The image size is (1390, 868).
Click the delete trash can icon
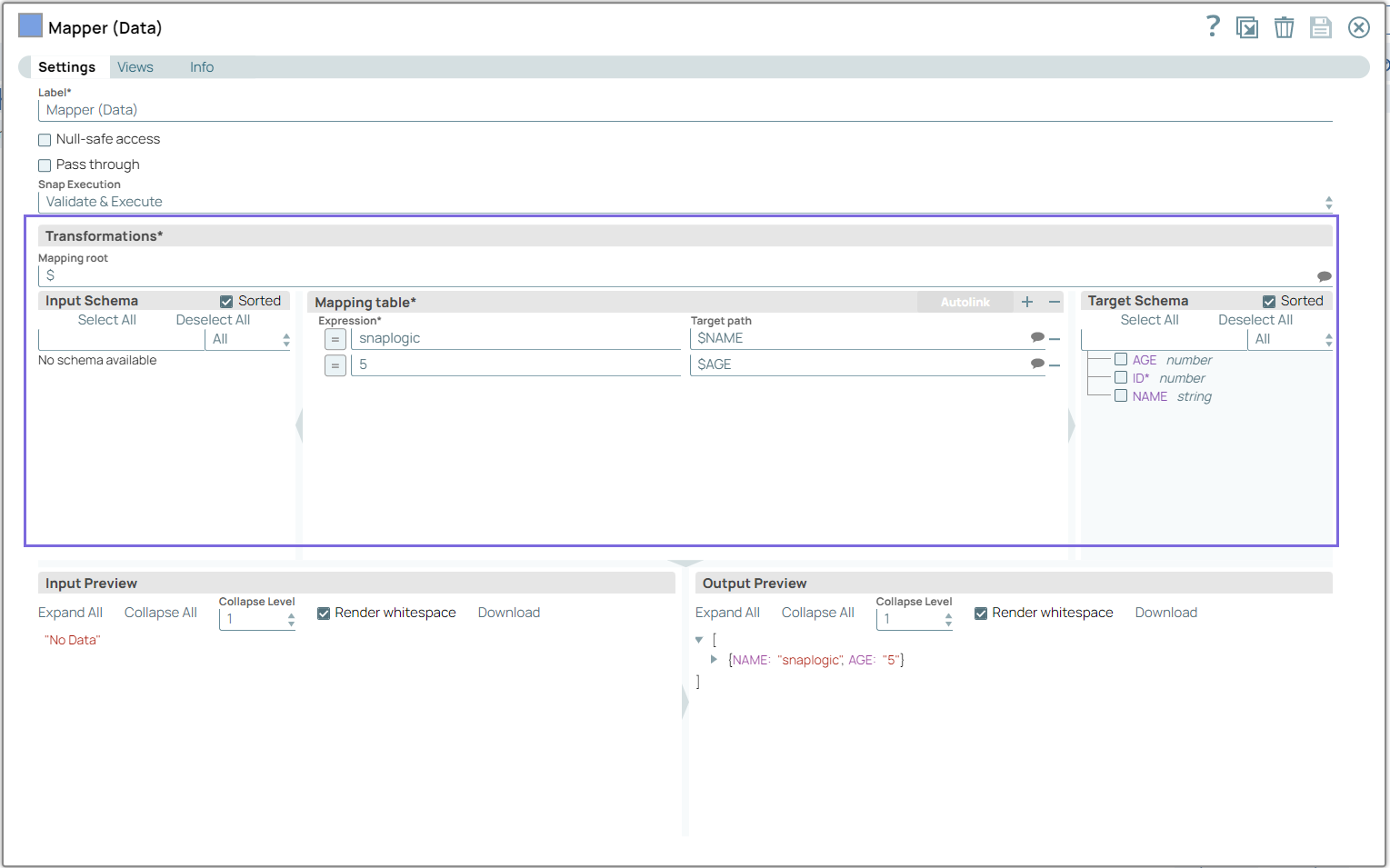(1284, 27)
